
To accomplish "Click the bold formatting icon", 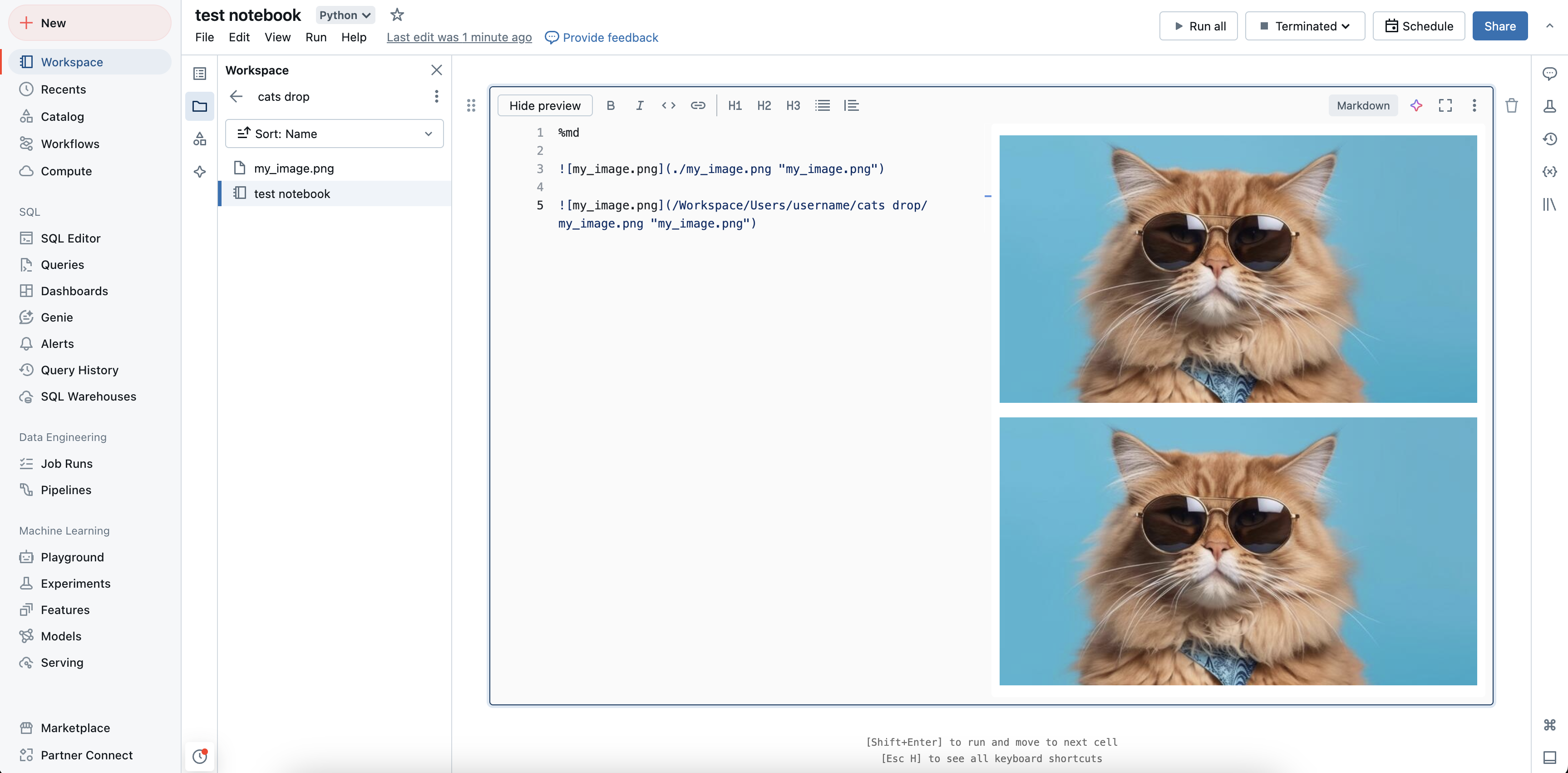I will click(x=610, y=105).
